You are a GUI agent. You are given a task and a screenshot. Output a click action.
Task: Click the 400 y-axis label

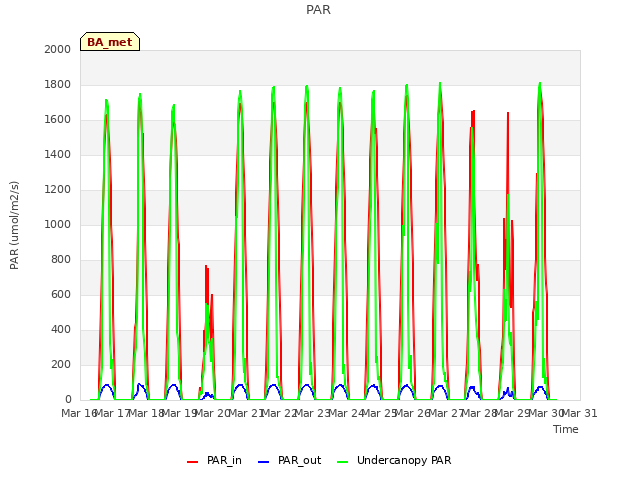tap(61, 329)
